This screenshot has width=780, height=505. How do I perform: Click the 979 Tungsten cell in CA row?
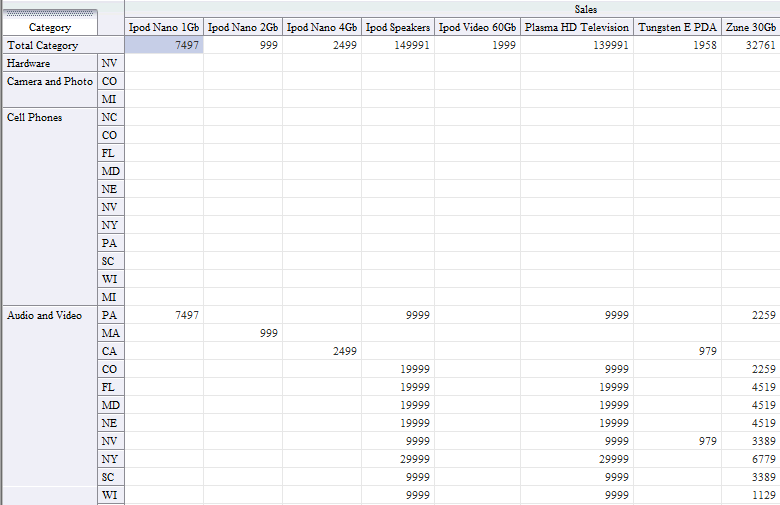678,351
